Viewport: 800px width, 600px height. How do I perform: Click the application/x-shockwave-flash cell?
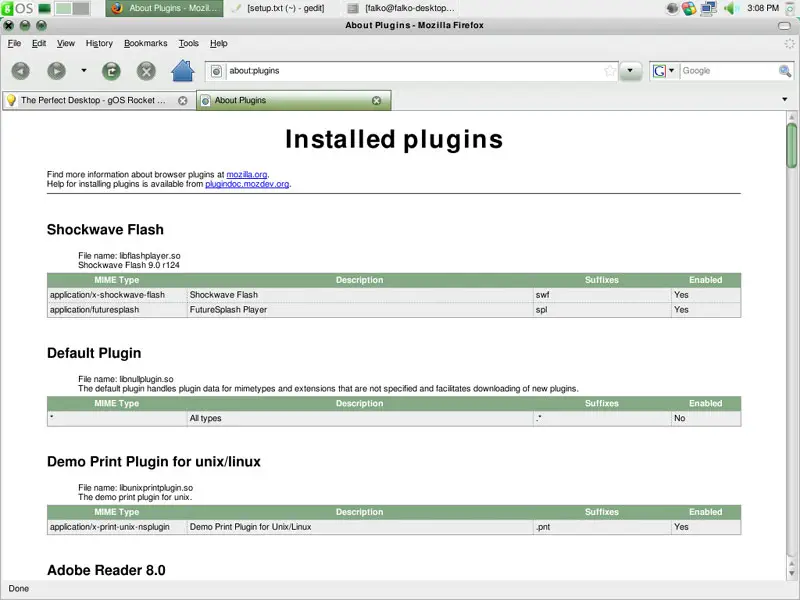pyautogui.click(x=117, y=295)
